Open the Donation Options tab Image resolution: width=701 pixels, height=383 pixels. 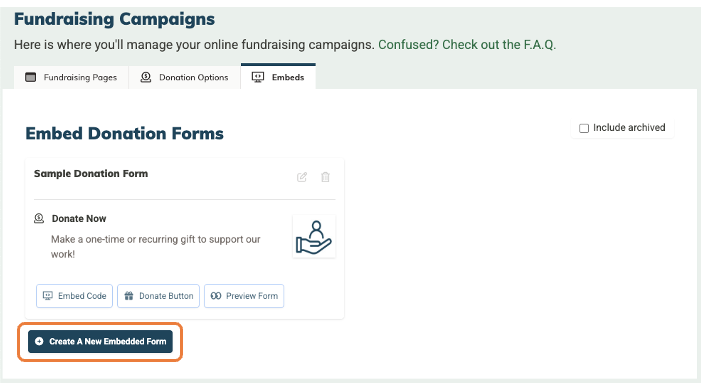185,77
